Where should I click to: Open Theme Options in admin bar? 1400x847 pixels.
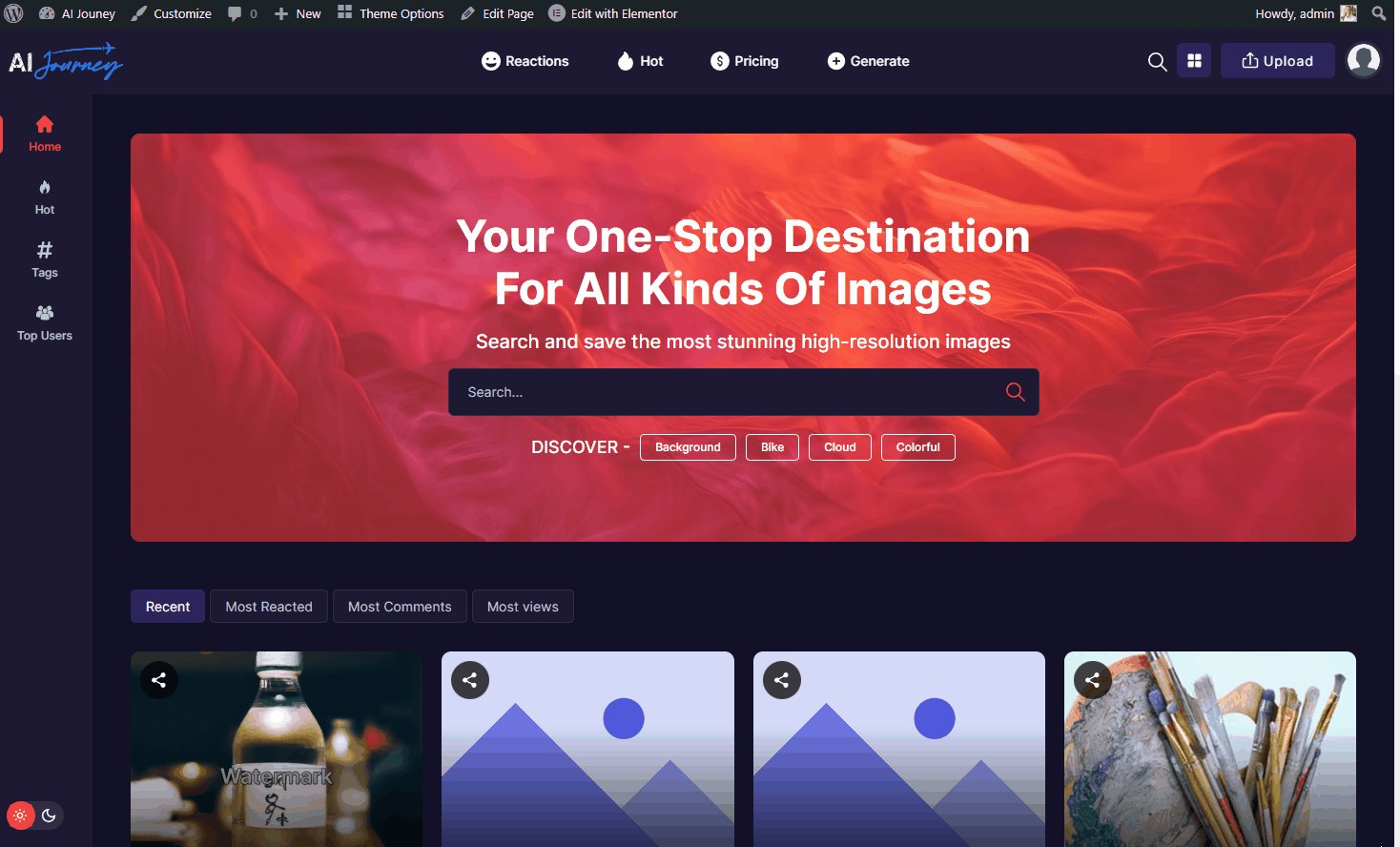pos(391,13)
